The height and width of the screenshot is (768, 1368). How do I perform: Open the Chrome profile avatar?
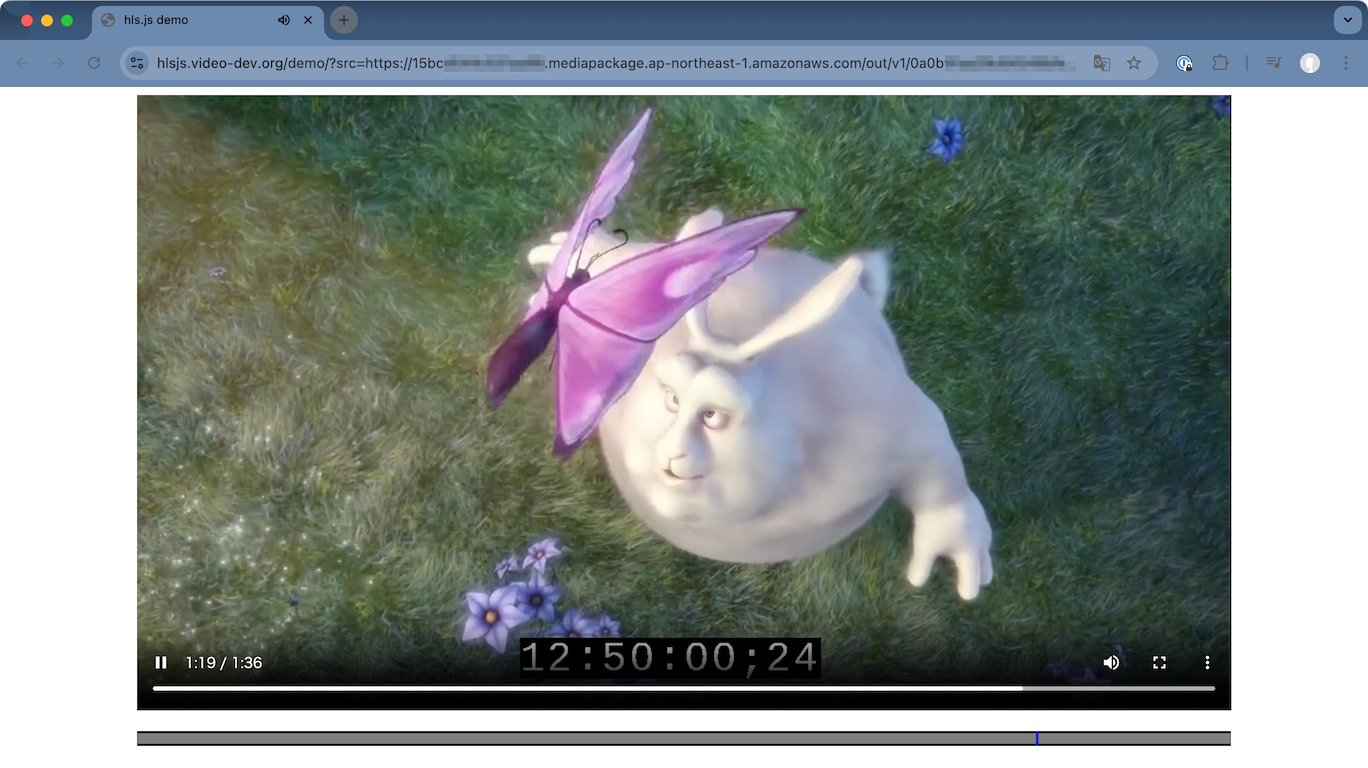1310,63
